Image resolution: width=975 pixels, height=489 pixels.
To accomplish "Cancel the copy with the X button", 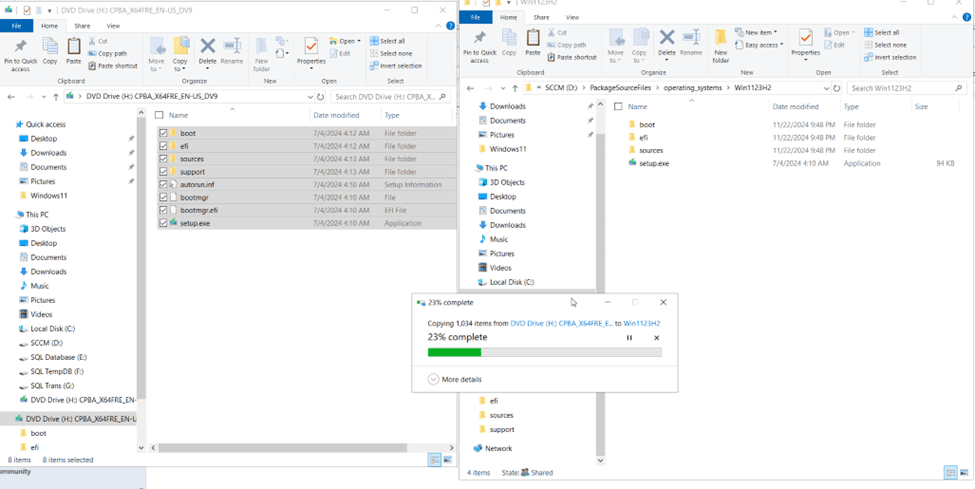I will [x=657, y=338].
